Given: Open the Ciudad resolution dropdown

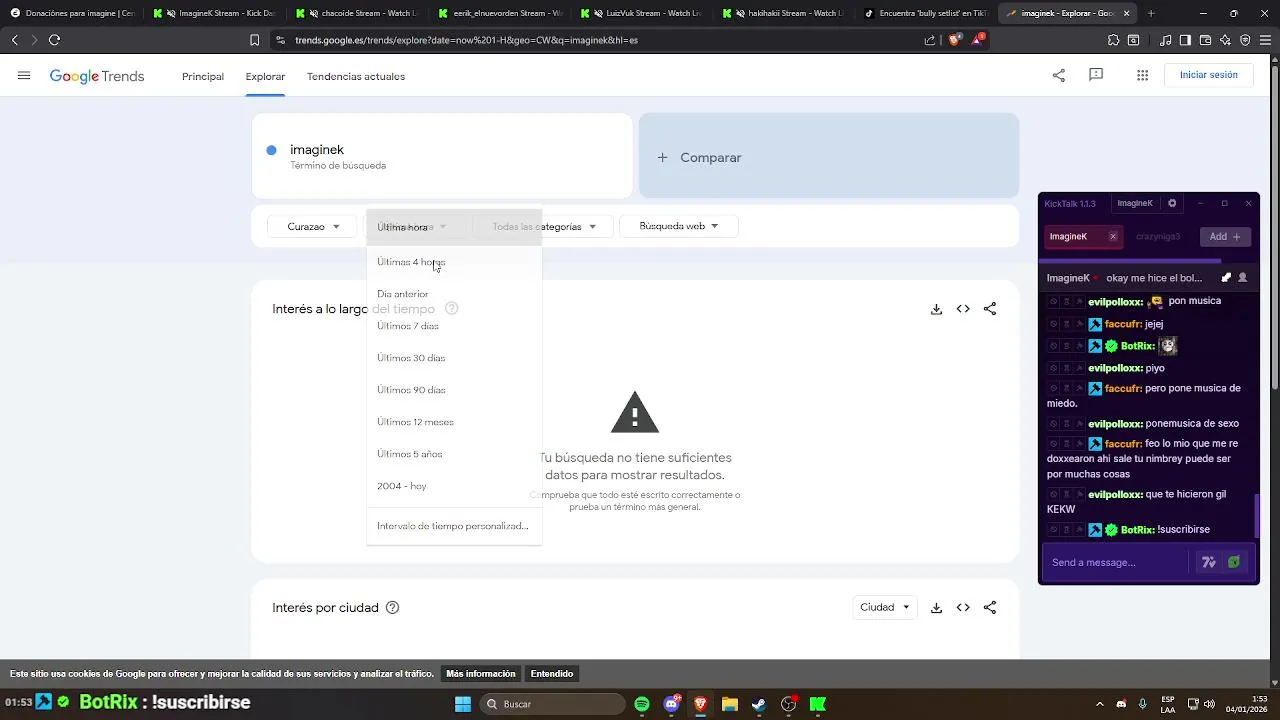Looking at the screenshot, I should [885, 607].
